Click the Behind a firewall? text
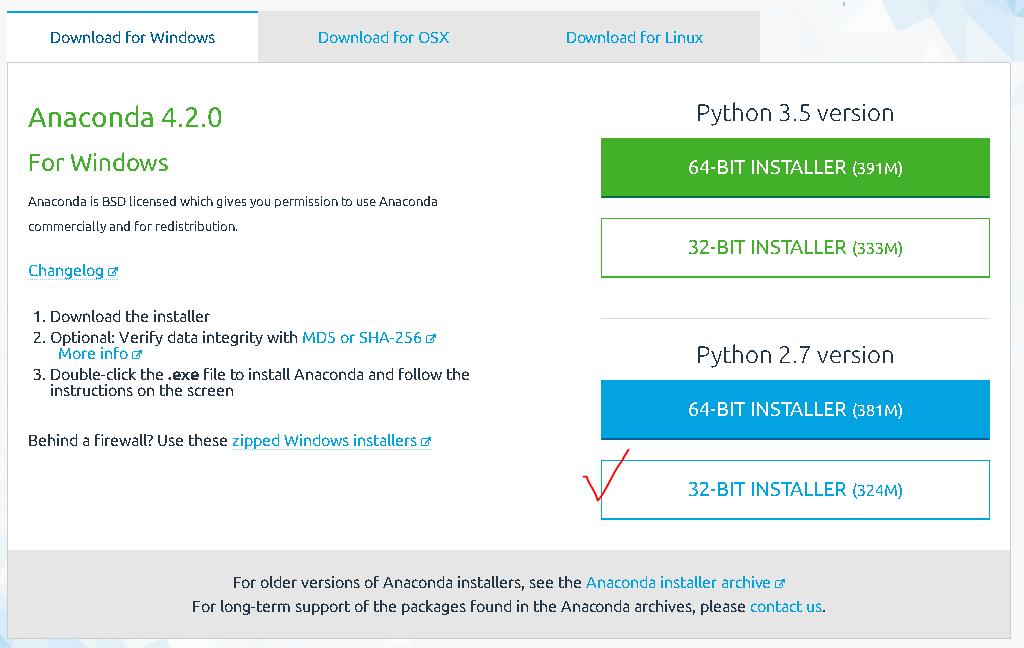Screen dimensions: 1024x648 pos(91,440)
